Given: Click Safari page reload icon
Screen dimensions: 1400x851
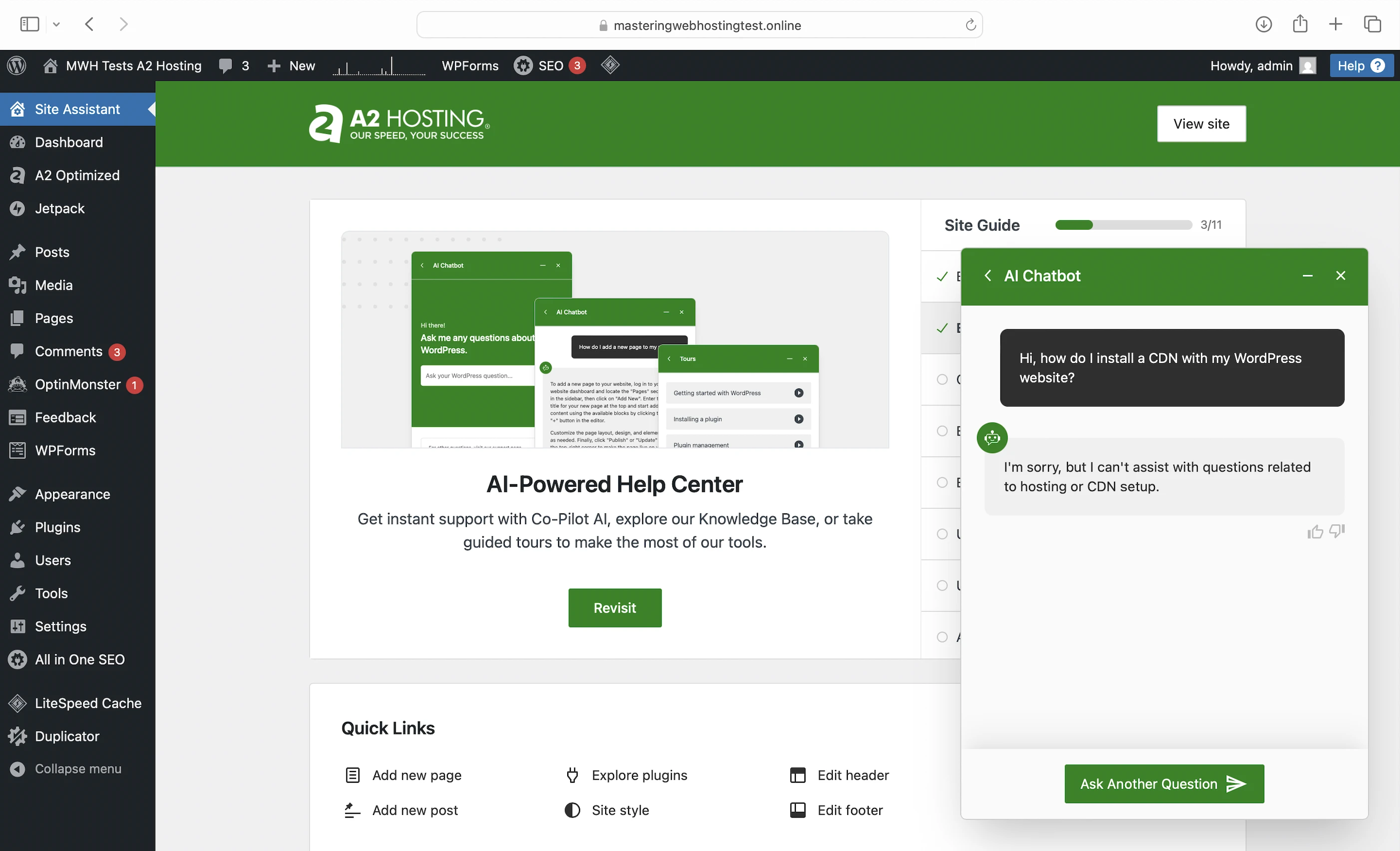Looking at the screenshot, I should 971,25.
